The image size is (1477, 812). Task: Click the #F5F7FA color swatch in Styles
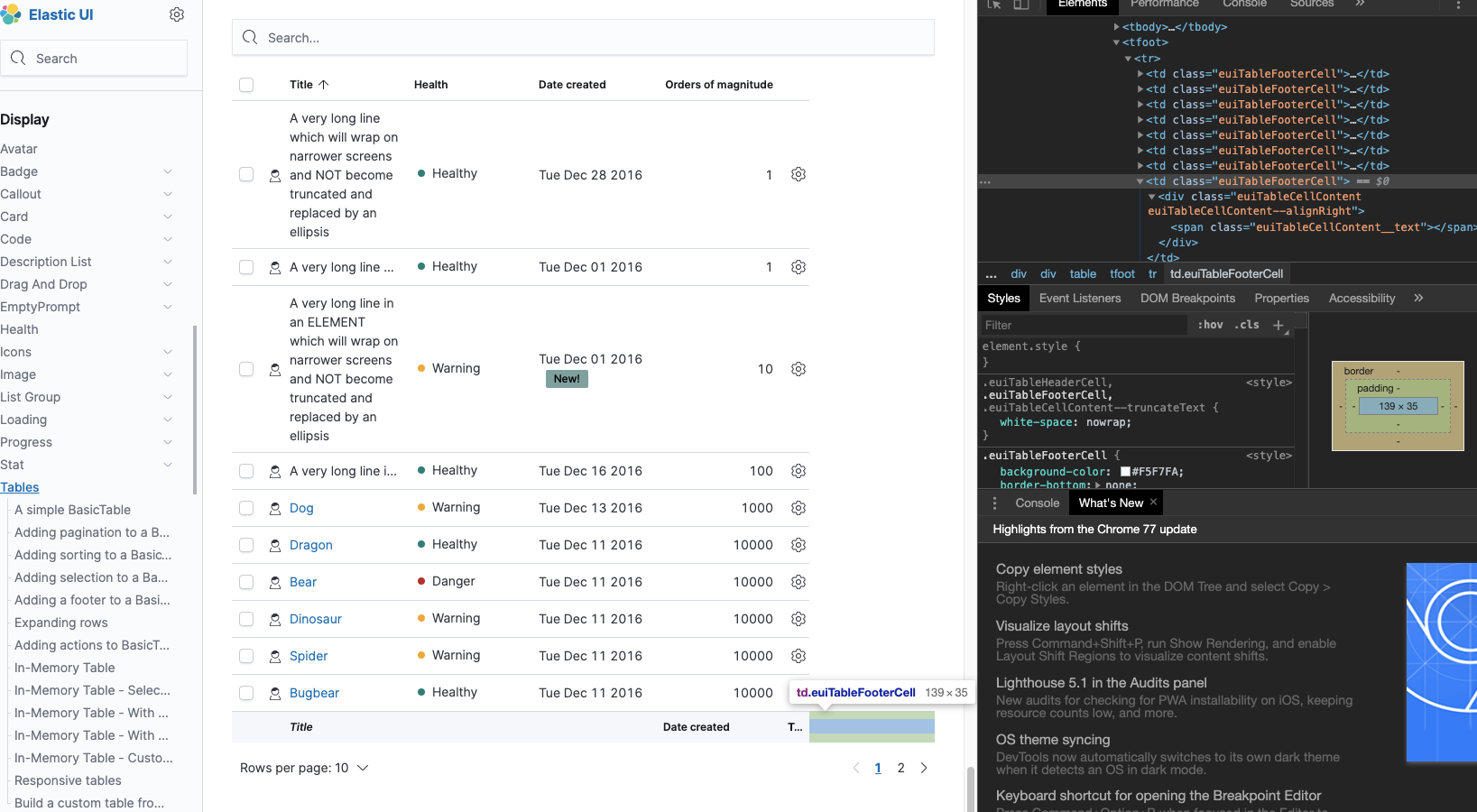point(1125,471)
